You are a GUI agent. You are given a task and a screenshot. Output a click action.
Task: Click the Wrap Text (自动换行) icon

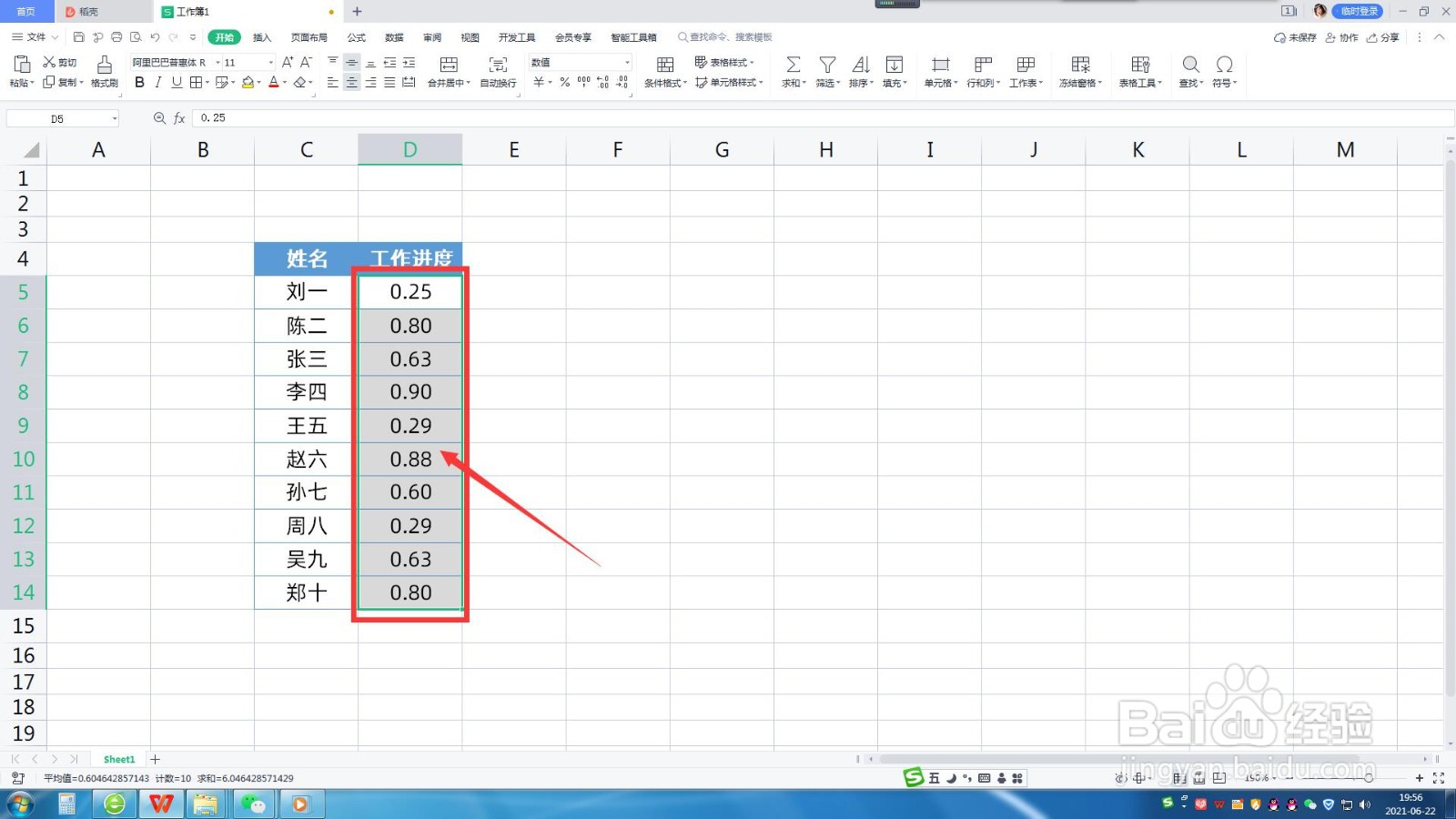pyautogui.click(x=498, y=65)
